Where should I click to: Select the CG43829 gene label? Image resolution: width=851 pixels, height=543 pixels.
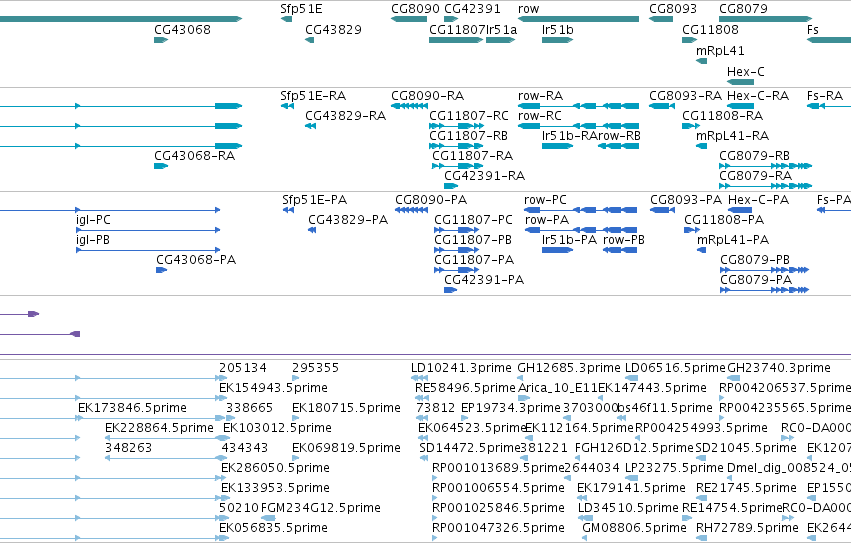click(x=333, y=30)
